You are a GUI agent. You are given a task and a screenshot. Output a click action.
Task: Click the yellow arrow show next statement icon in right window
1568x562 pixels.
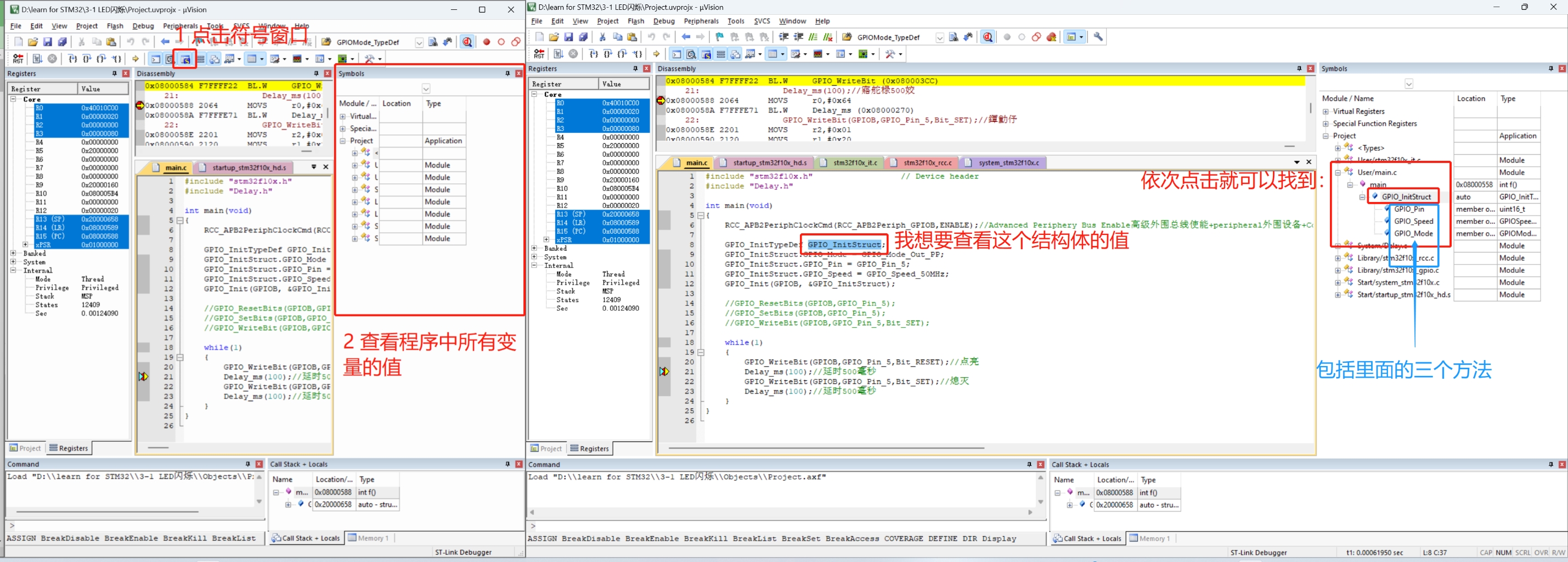point(656,54)
